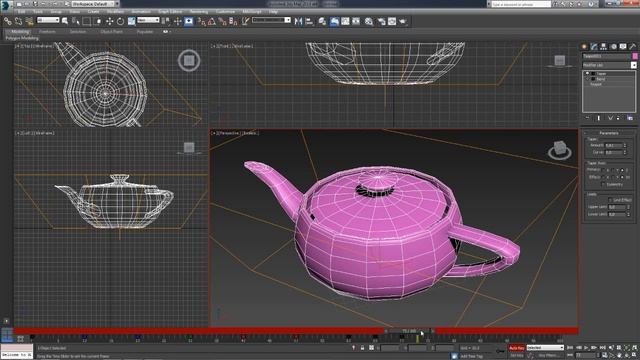Image resolution: width=640 pixels, height=360 pixels.
Task: Activate the Select and Move tool
Action: tap(109, 21)
